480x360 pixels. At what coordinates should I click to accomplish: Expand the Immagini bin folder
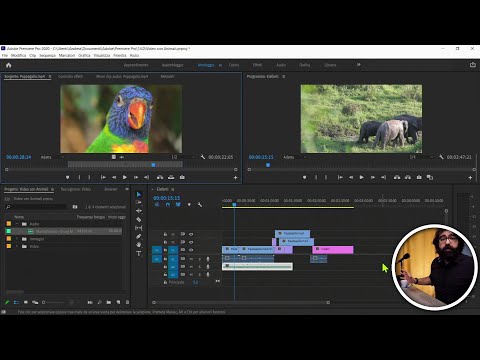click(17, 239)
